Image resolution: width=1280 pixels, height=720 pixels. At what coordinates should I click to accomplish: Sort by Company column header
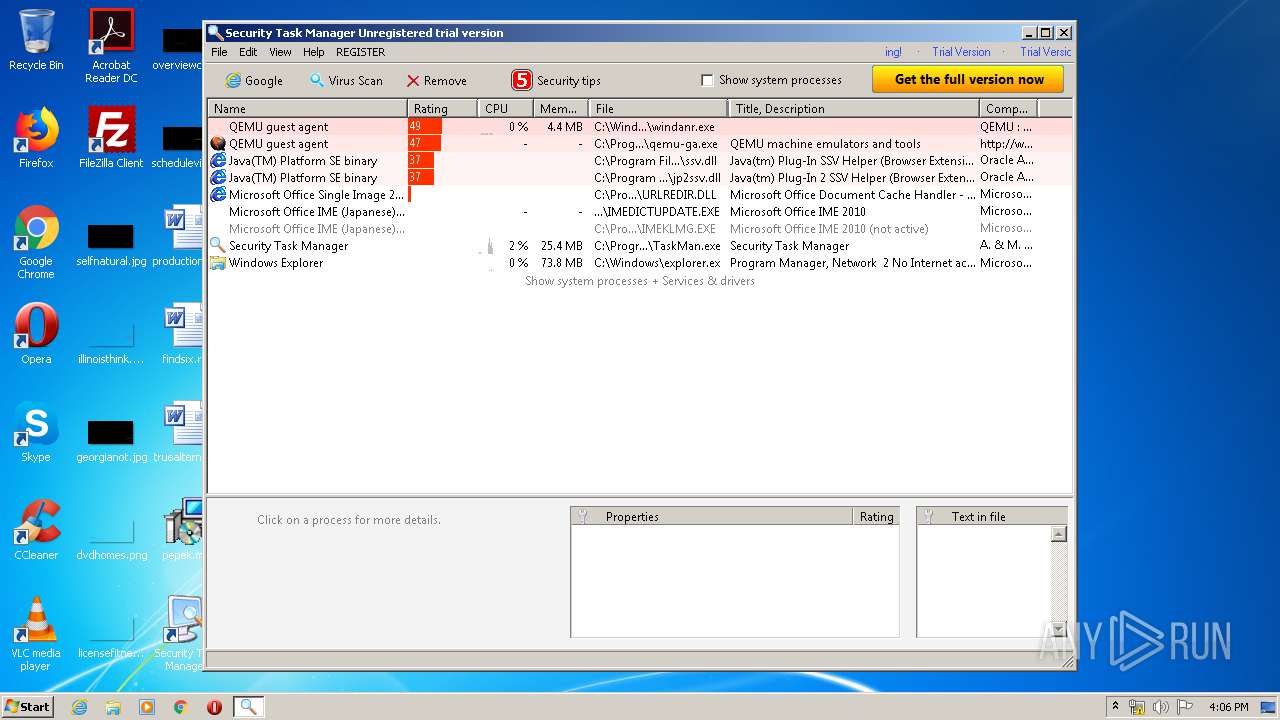(1008, 108)
